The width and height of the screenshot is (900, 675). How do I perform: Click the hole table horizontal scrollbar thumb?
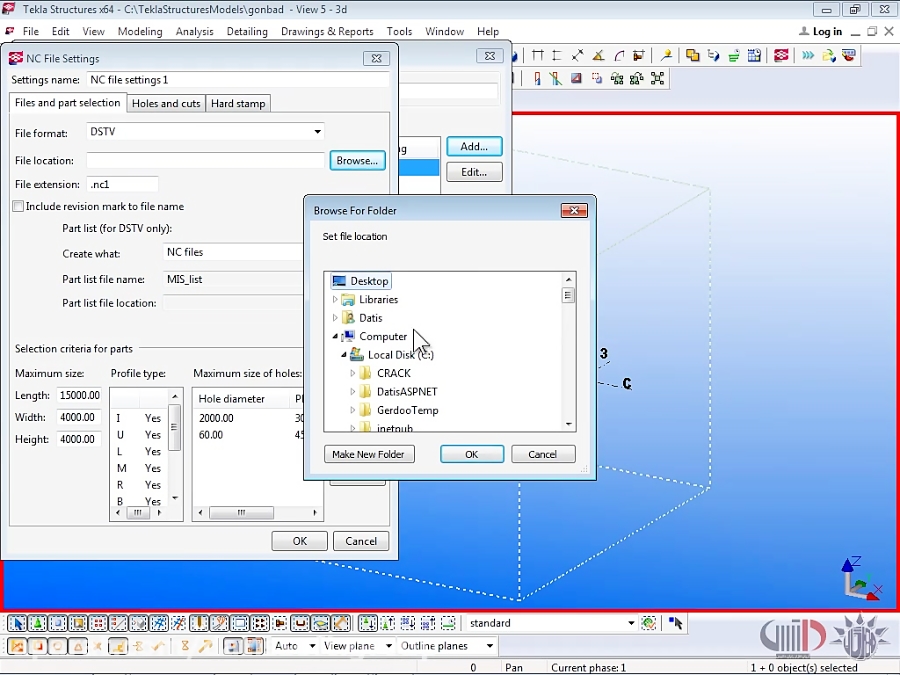241,513
